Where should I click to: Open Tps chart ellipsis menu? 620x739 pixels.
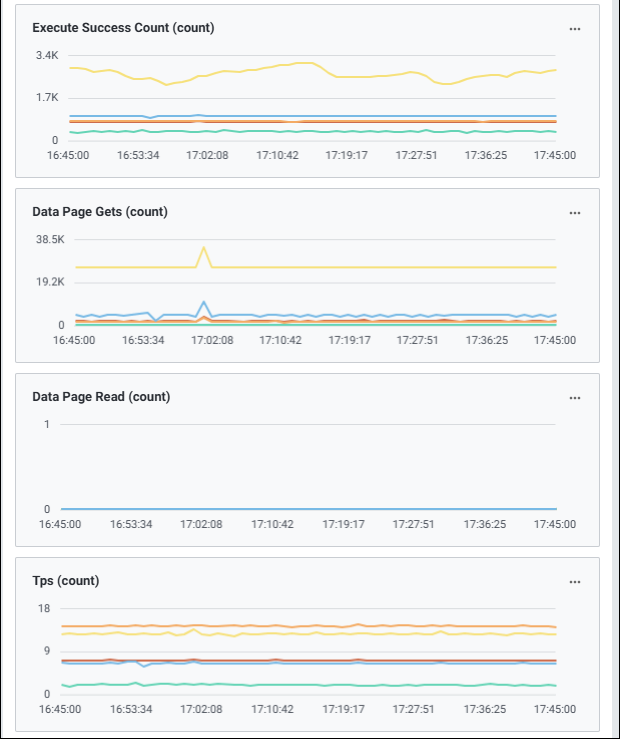click(x=575, y=581)
